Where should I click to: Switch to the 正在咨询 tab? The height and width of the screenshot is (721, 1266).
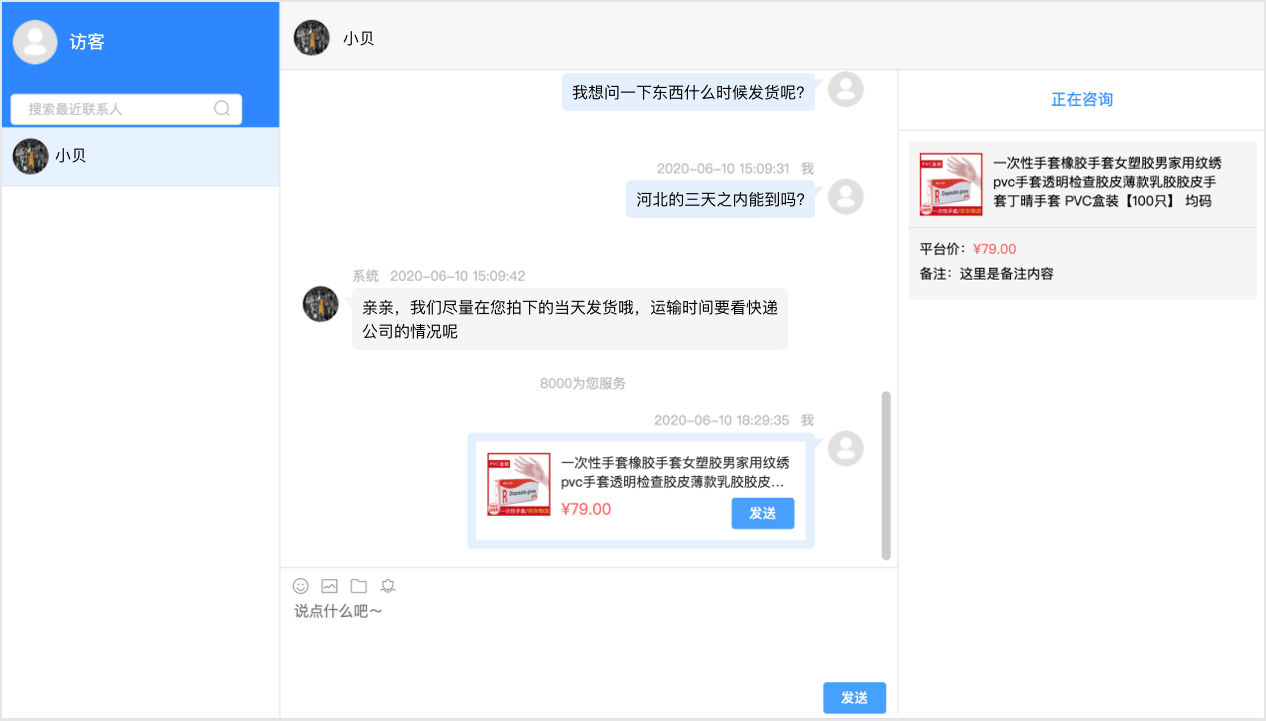[1081, 100]
